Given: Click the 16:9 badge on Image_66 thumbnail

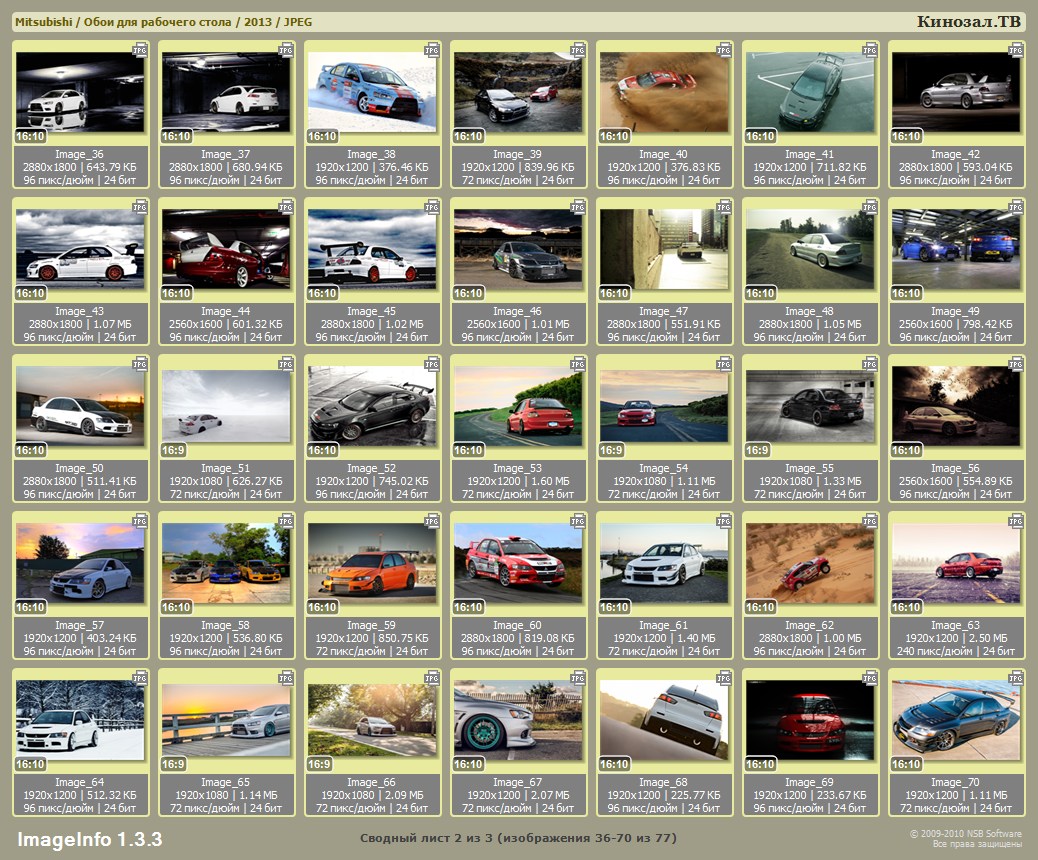Looking at the screenshot, I should [320, 764].
